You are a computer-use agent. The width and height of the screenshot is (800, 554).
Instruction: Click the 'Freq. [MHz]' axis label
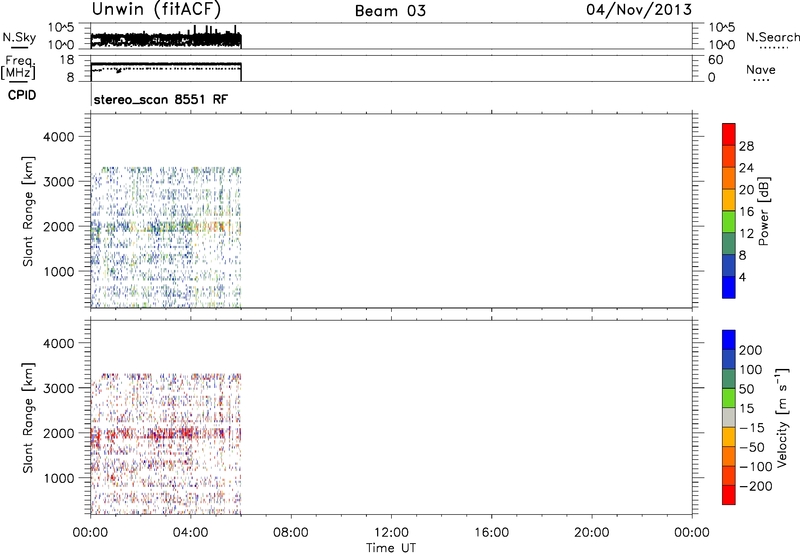pyautogui.click(x=19, y=68)
